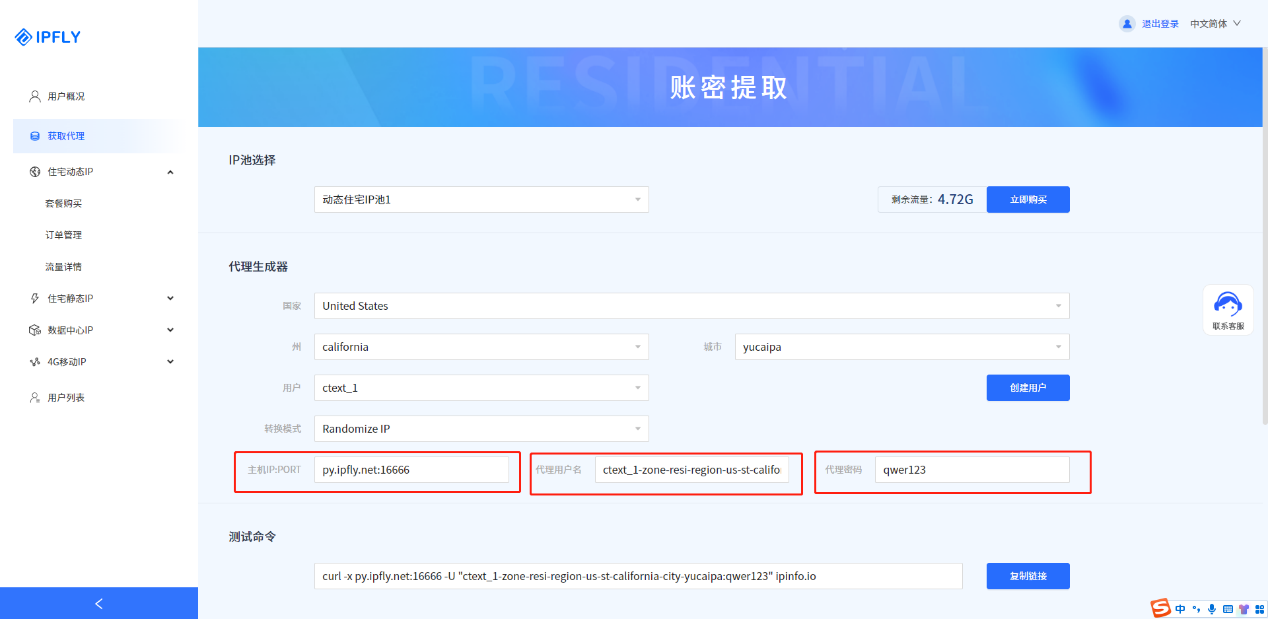The height and width of the screenshot is (619, 1268).
Task: Click the user avatar icon beside 退出登录
Action: pos(1127,23)
